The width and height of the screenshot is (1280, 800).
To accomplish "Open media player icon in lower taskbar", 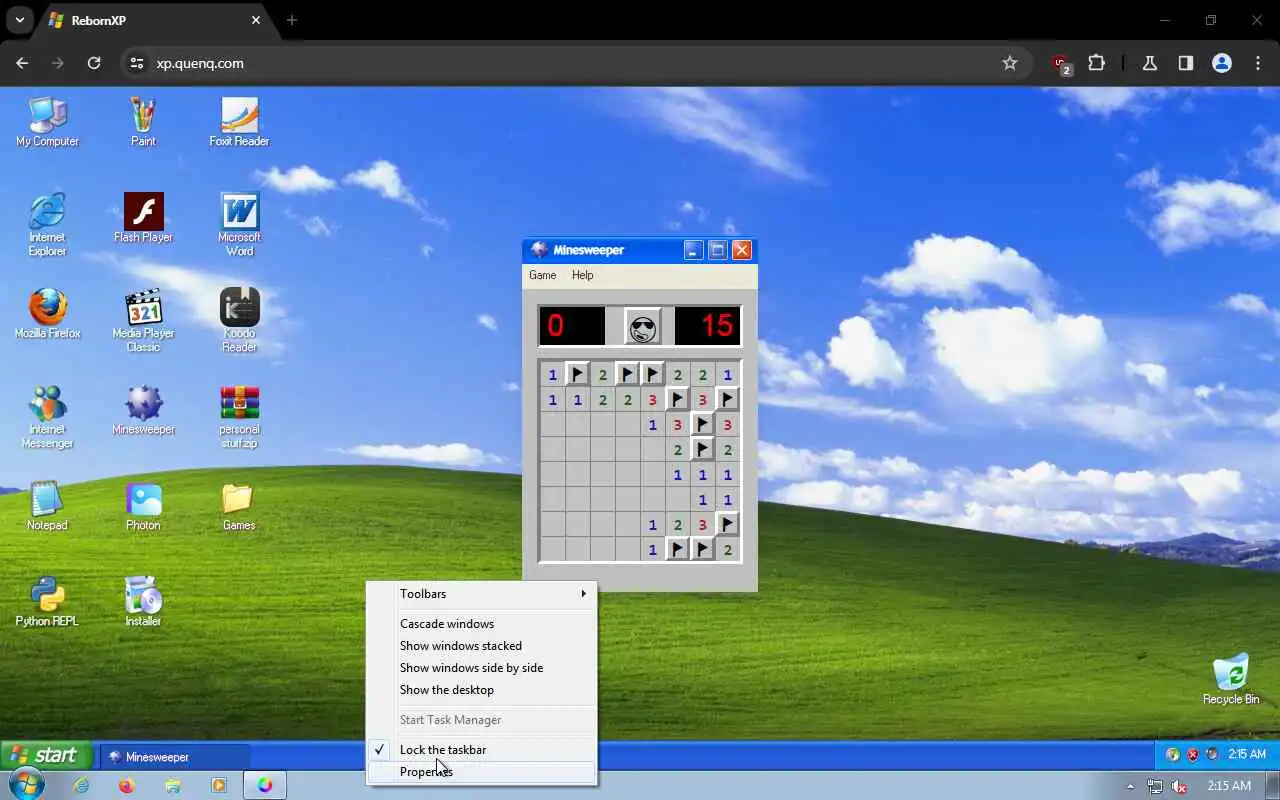I will coord(219,786).
